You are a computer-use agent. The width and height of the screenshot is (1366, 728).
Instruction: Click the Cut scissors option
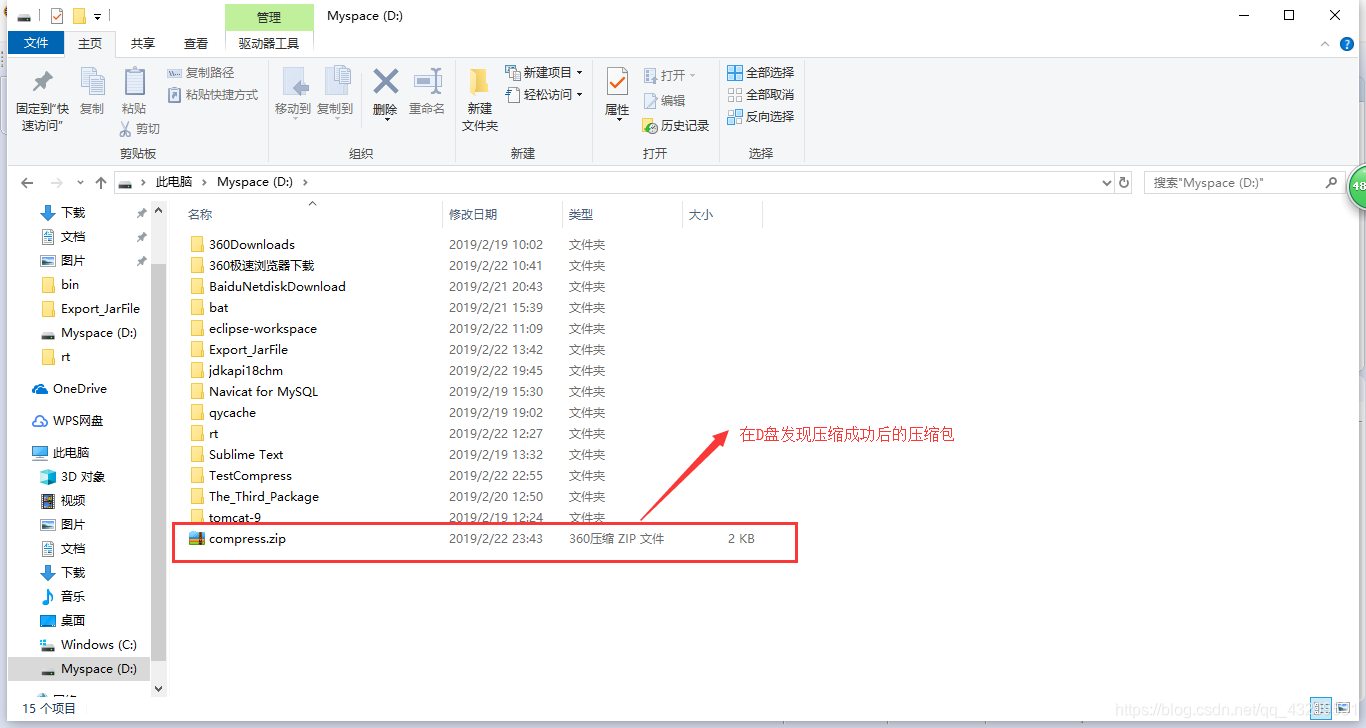point(139,129)
